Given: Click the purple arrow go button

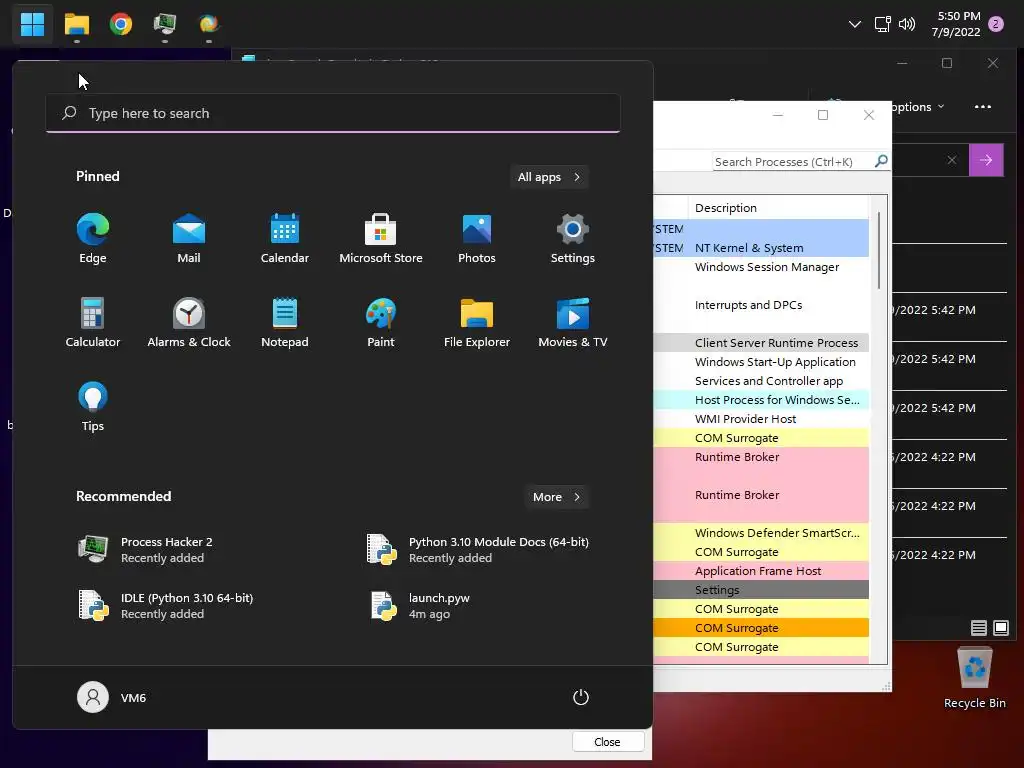Looking at the screenshot, I should click(x=986, y=160).
